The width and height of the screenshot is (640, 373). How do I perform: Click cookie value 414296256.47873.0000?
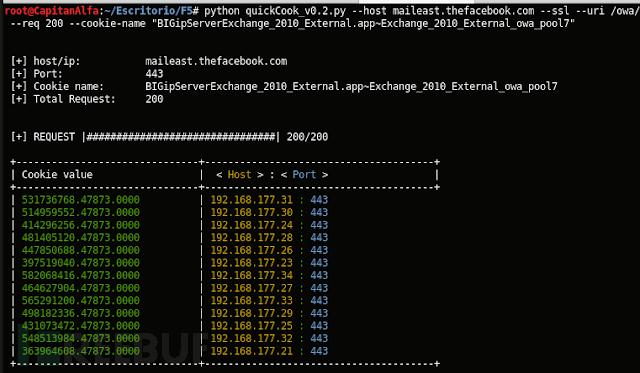80,225
